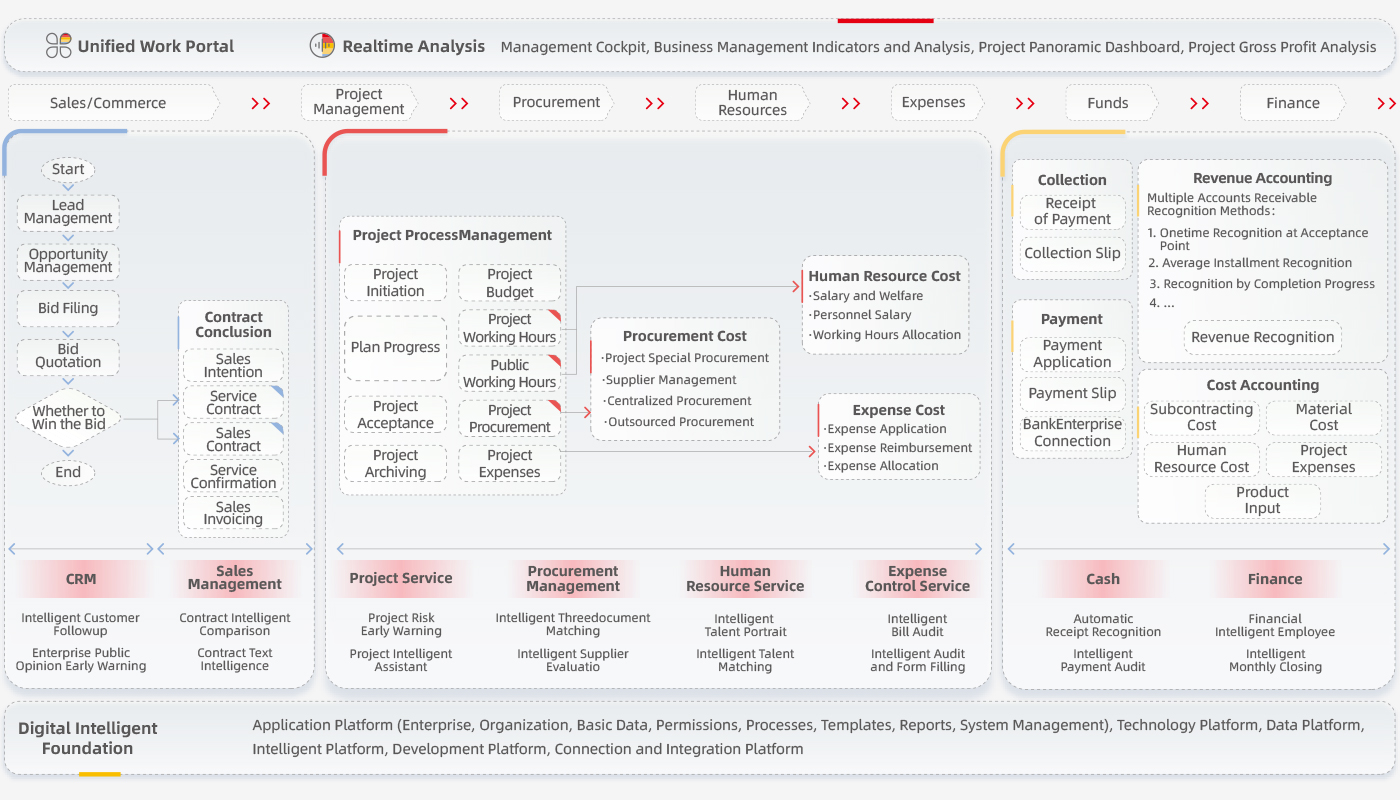Click the red double chevron after Procurement
The height and width of the screenshot is (800, 1400).
(655, 103)
